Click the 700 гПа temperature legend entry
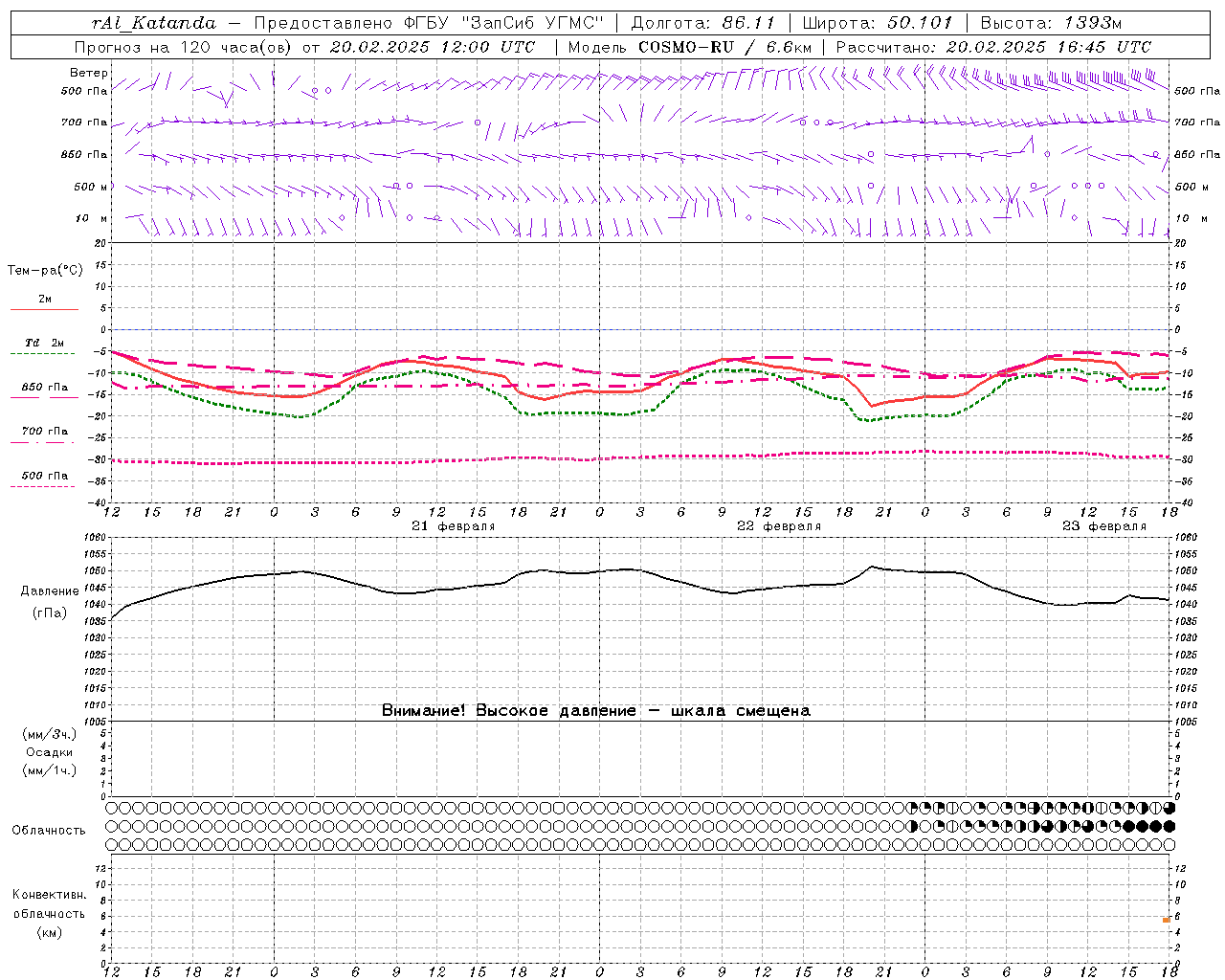This screenshot has width=1225, height=980. click(44, 432)
